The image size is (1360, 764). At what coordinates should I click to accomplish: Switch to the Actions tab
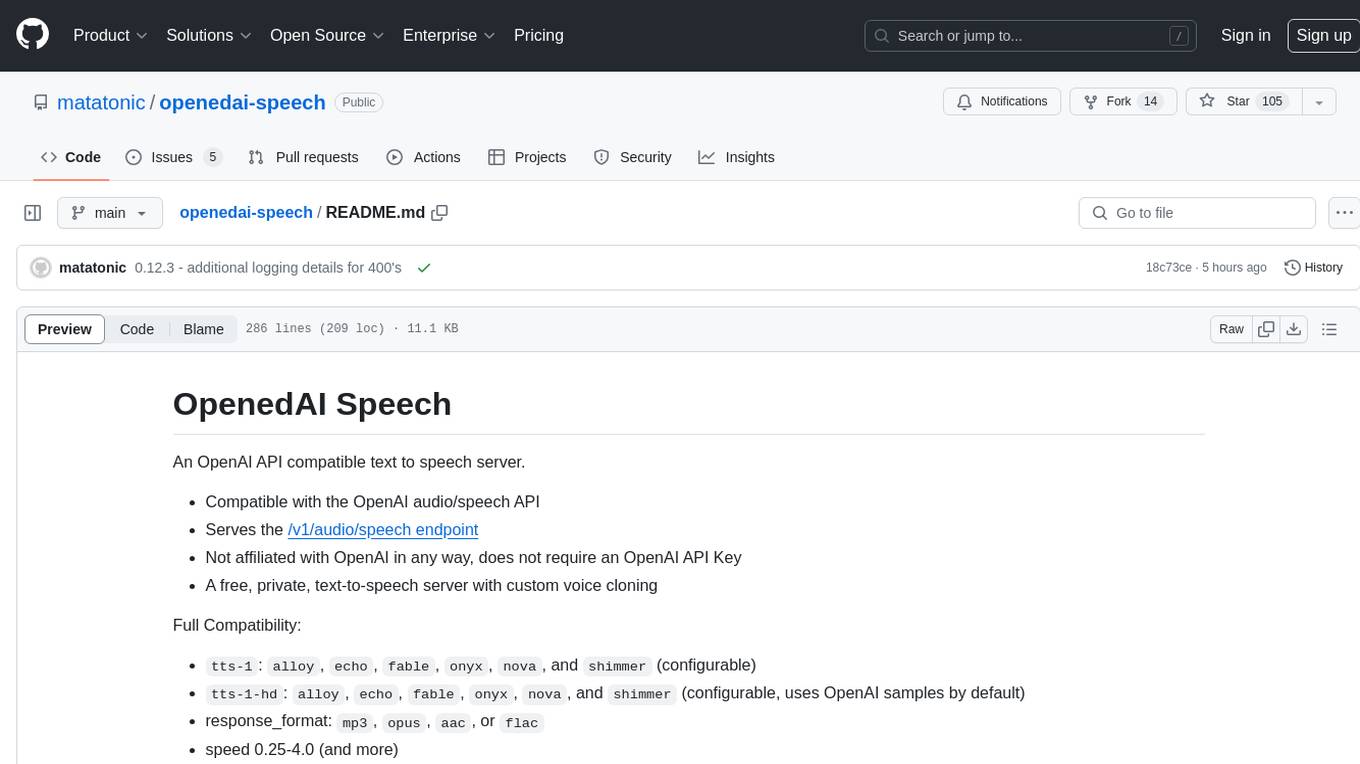pos(423,157)
